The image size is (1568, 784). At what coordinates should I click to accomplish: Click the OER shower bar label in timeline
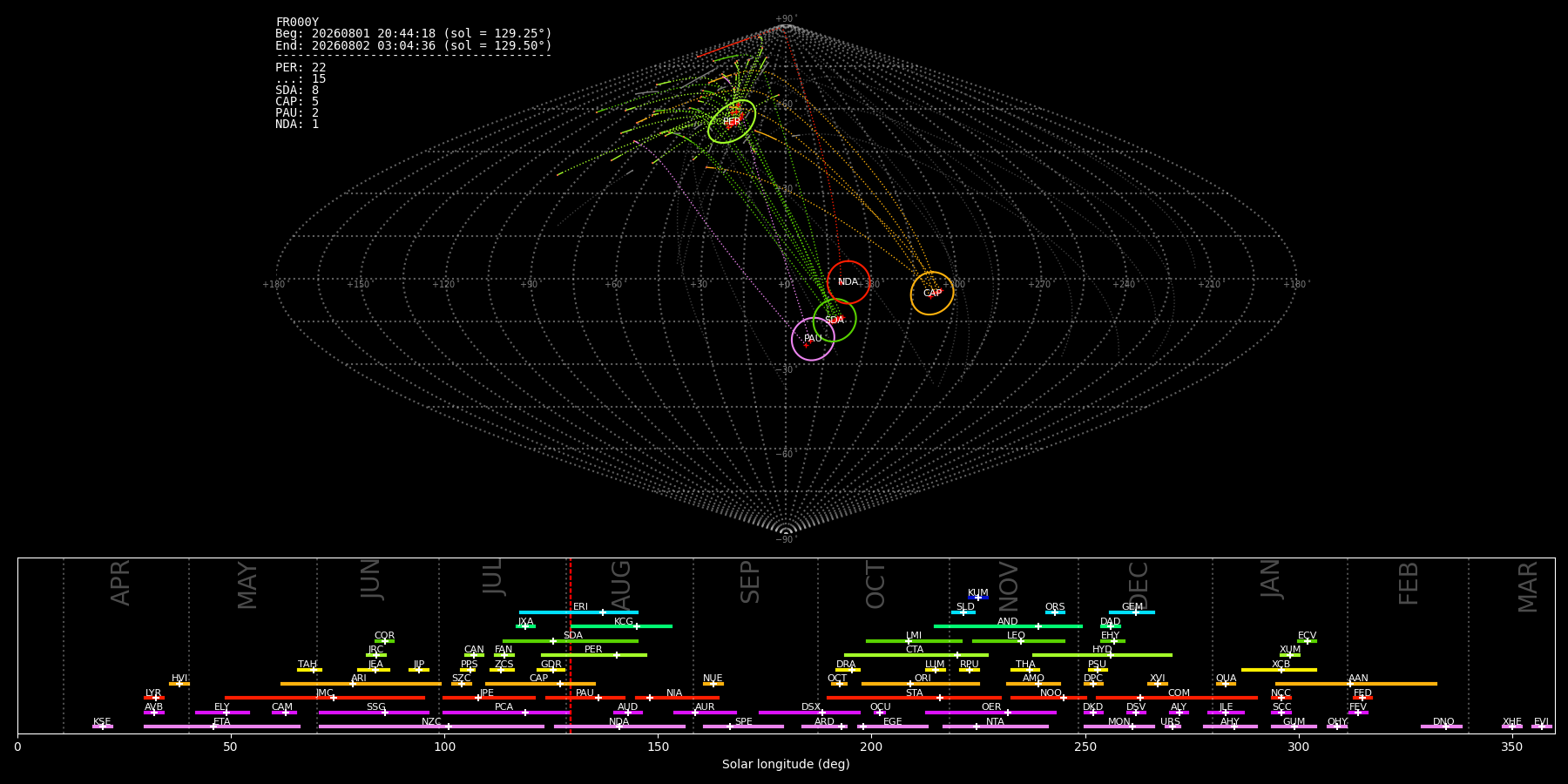pyautogui.click(x=991, y=707)
